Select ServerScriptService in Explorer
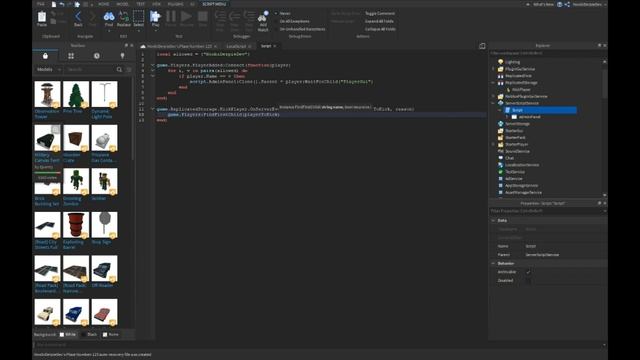This screenshot has width=640, height=360. tap(522, 103)
